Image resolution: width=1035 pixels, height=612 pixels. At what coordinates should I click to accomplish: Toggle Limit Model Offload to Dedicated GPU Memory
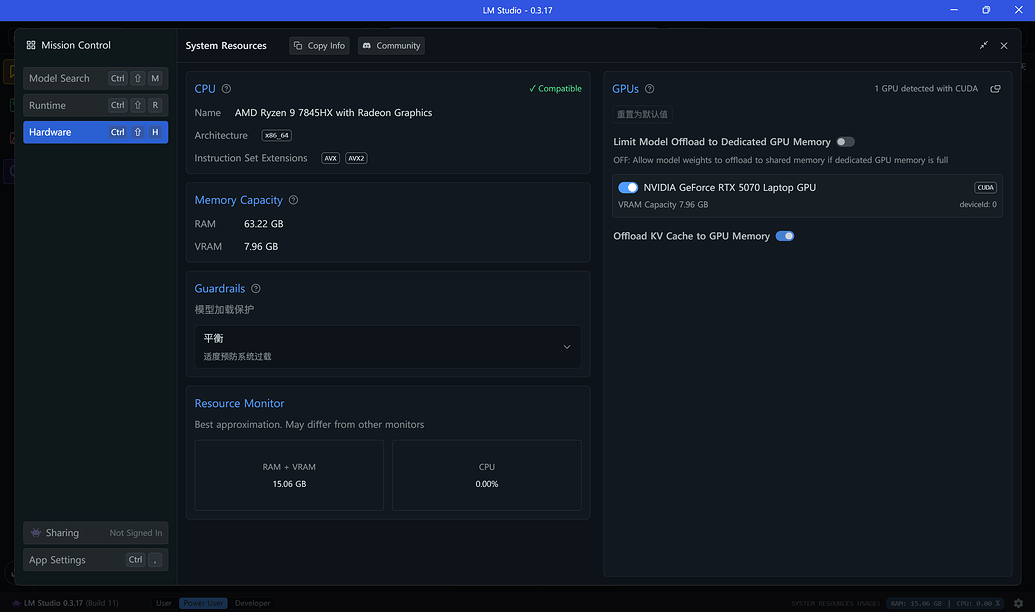click(846, 142)
